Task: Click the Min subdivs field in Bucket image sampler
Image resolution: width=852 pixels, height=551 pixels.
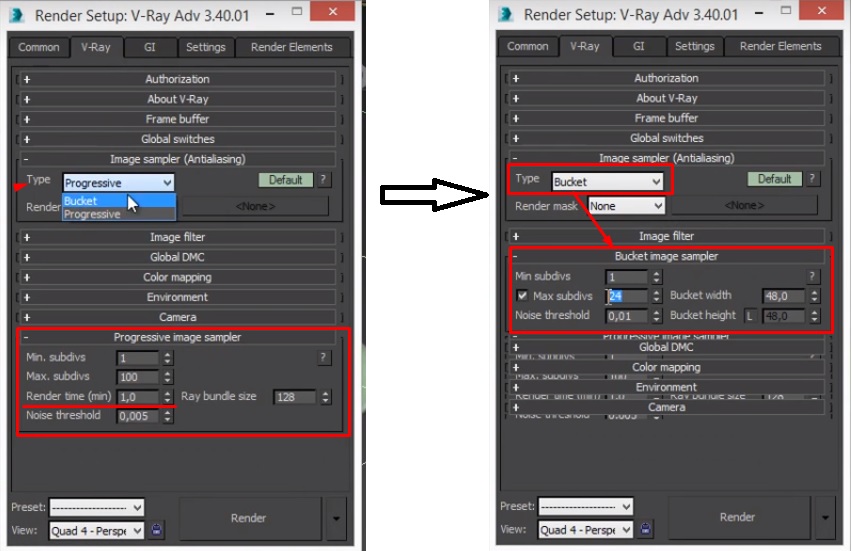Action: [627, 277]
